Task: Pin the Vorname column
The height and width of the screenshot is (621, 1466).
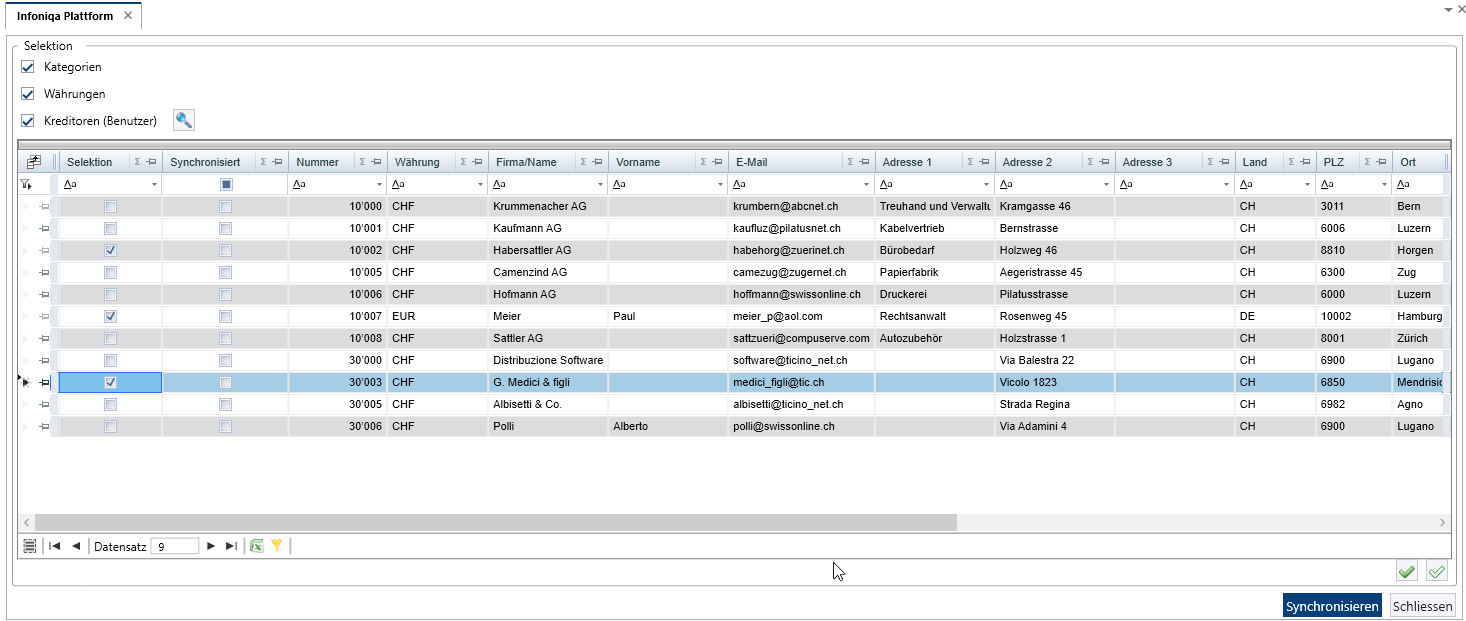Action: tap(717, 162)
